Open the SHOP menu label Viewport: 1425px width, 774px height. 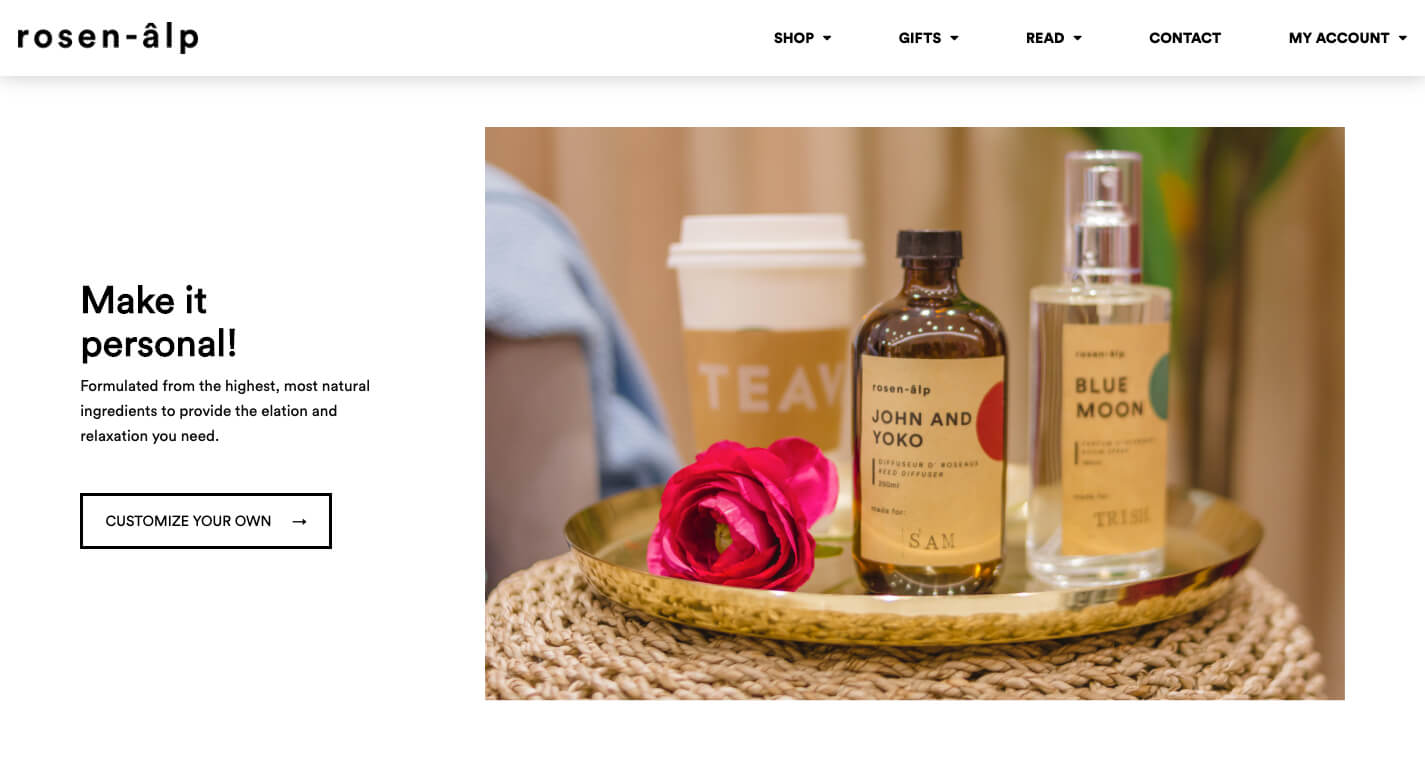point(794,38)
